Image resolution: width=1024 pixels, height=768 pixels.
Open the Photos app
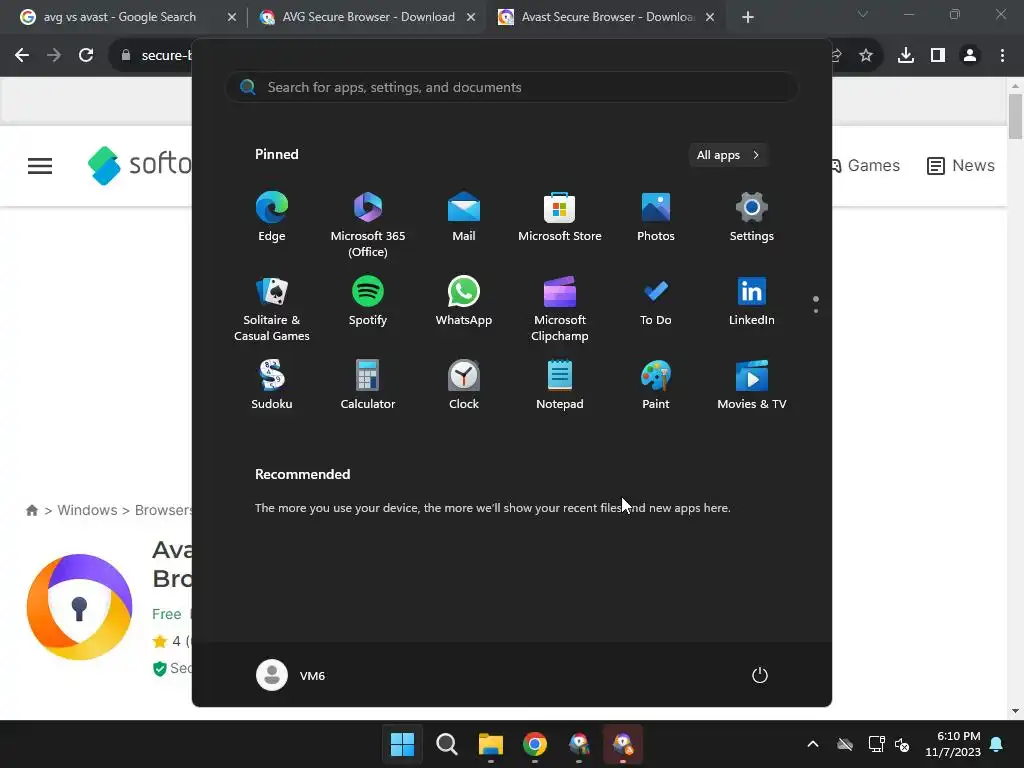656,217
